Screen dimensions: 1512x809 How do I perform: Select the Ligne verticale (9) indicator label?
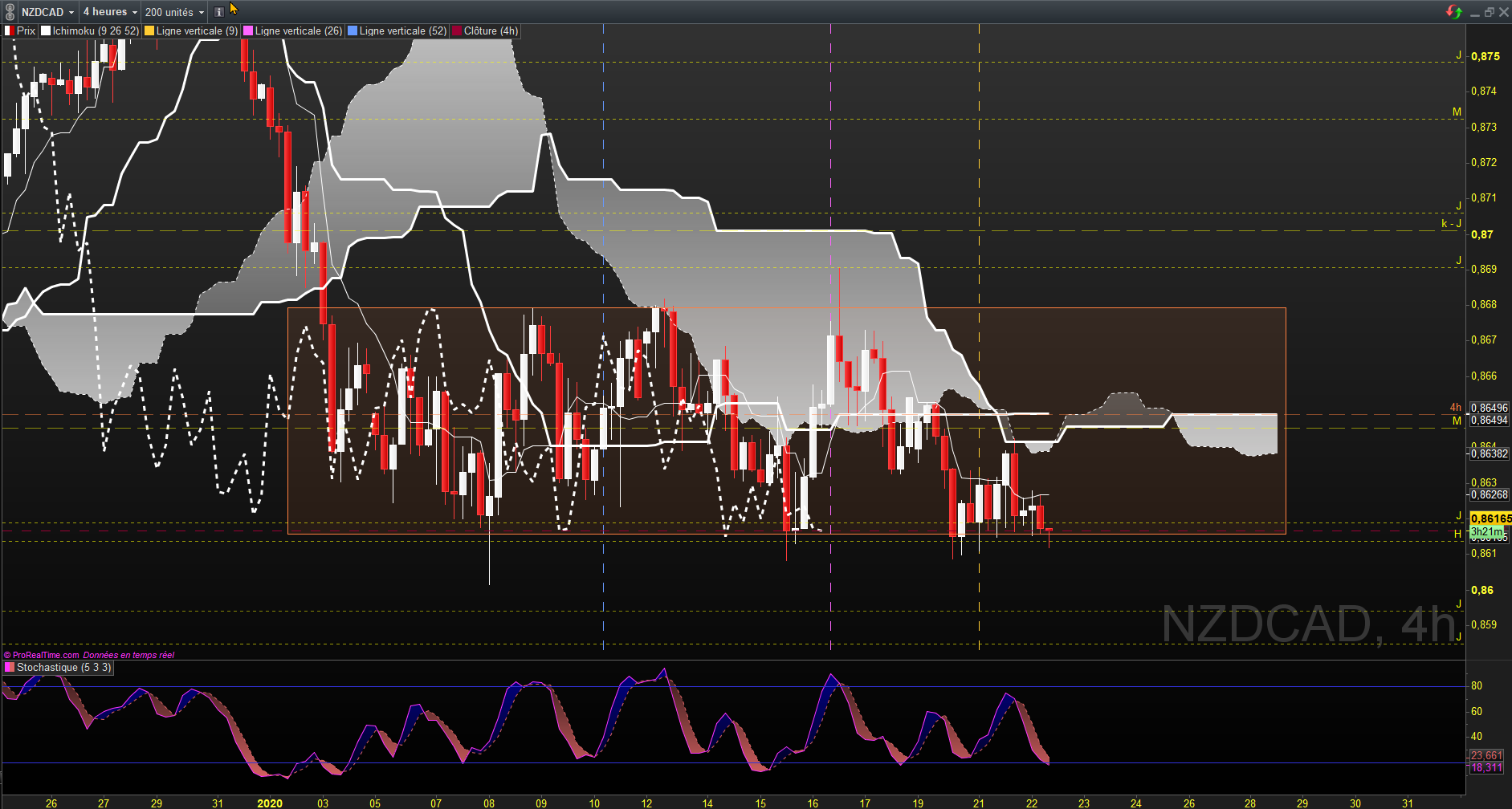tap(197, 31)
